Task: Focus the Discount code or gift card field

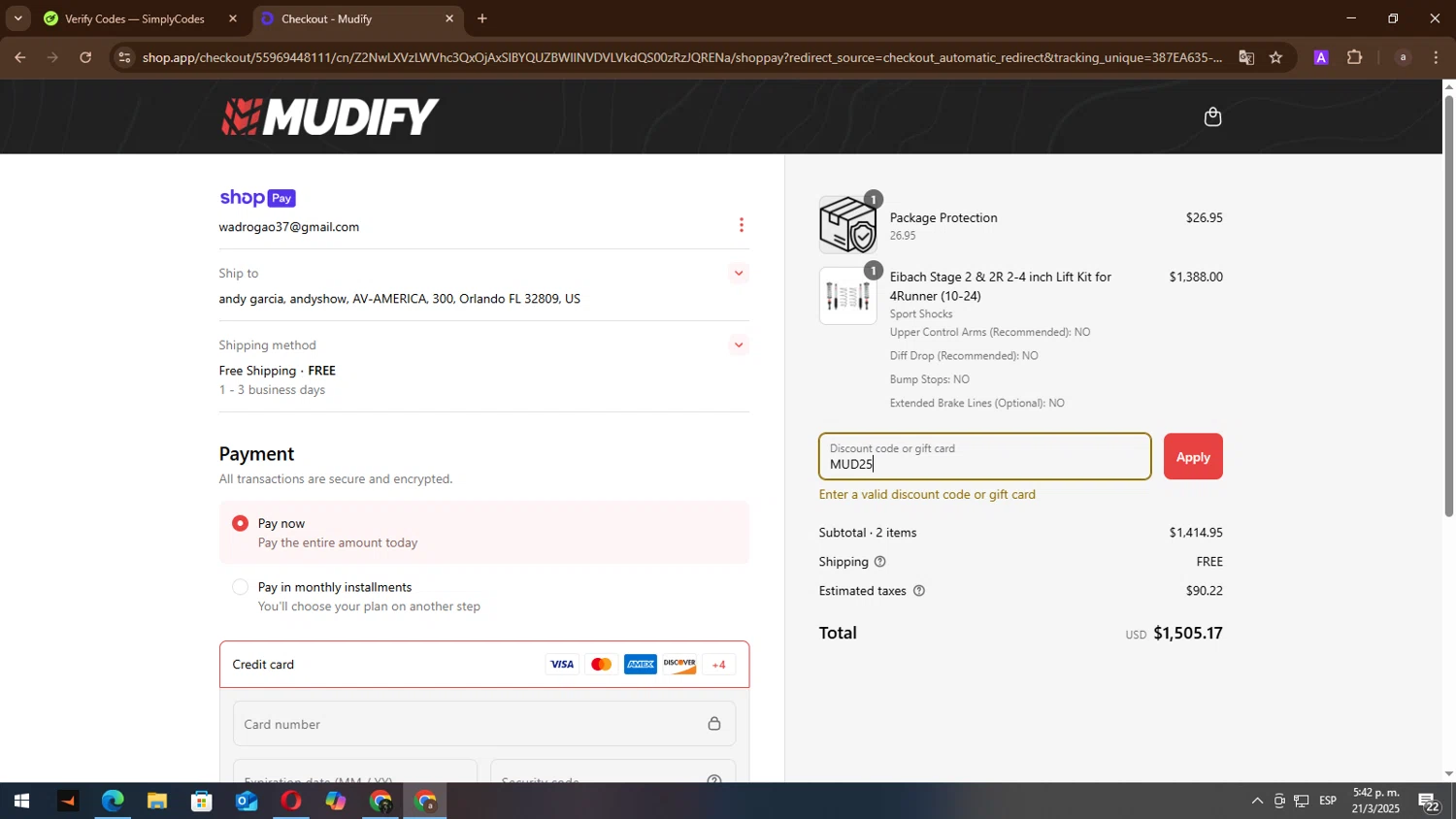Action: 984,457
